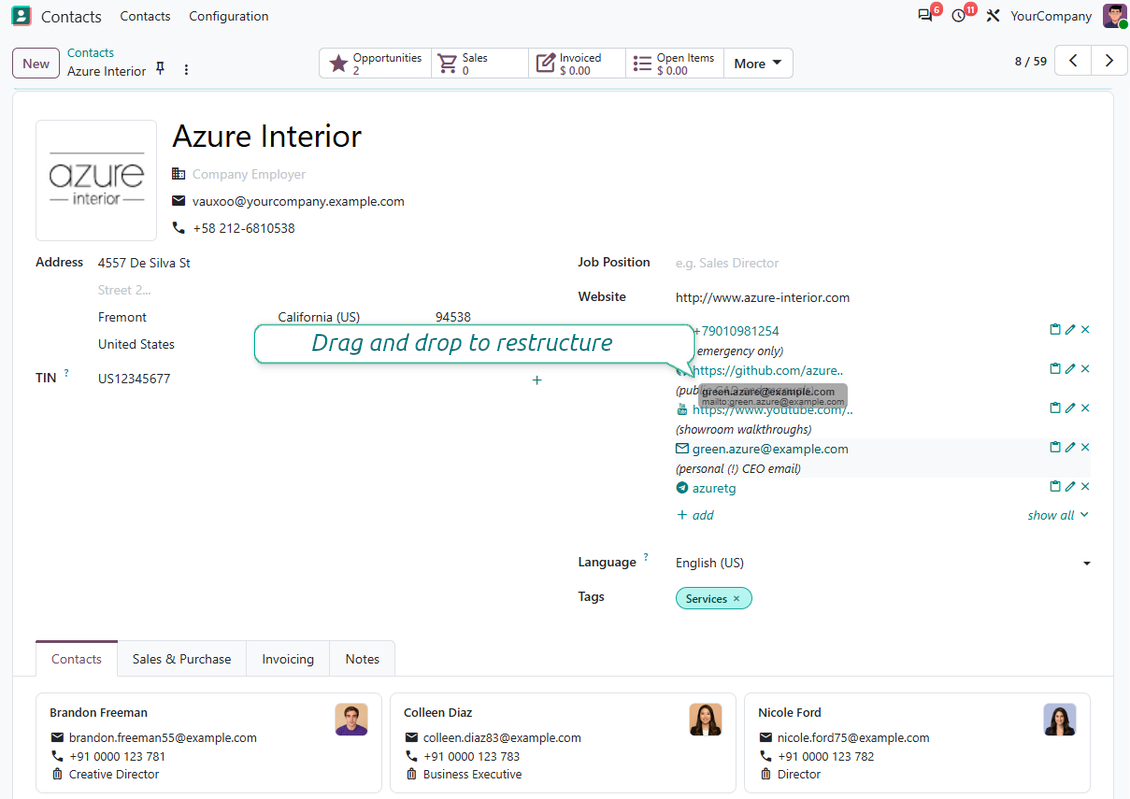The image size is (1130, 799).
Task: Open the azuretg telegram link
Action: 714,488
